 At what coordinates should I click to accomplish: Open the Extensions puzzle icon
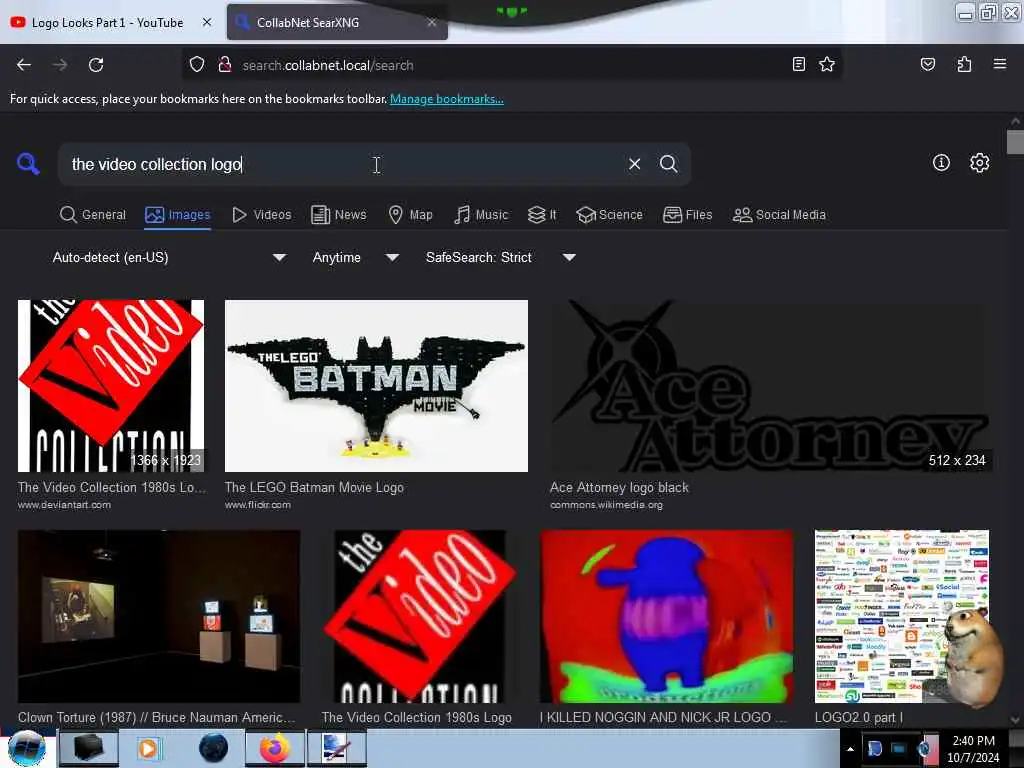(x=964, y=64)
